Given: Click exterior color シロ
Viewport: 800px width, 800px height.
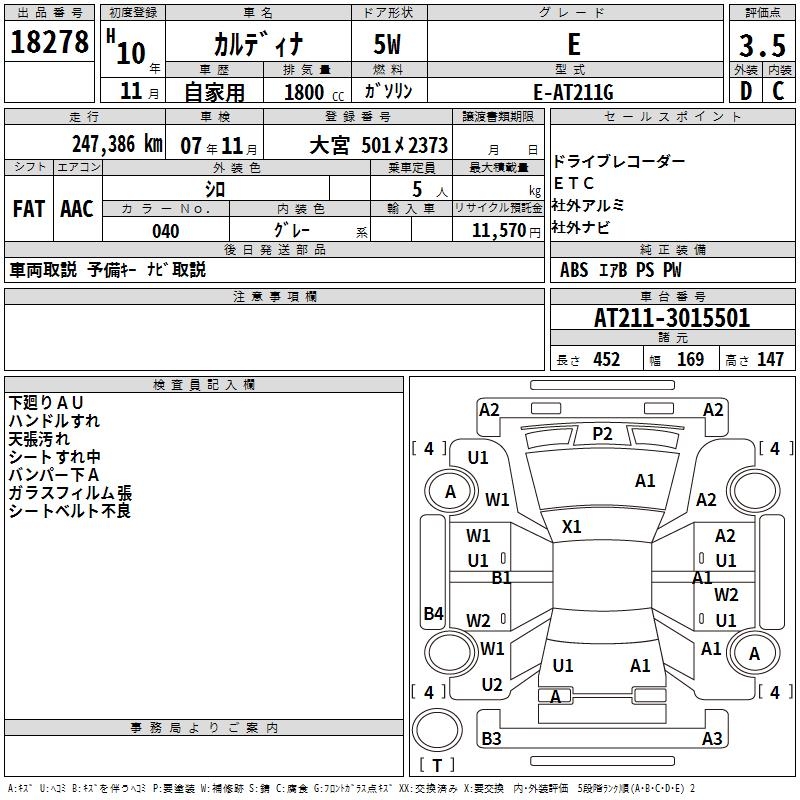Looking at the screenshot, I should pos(215,189).
